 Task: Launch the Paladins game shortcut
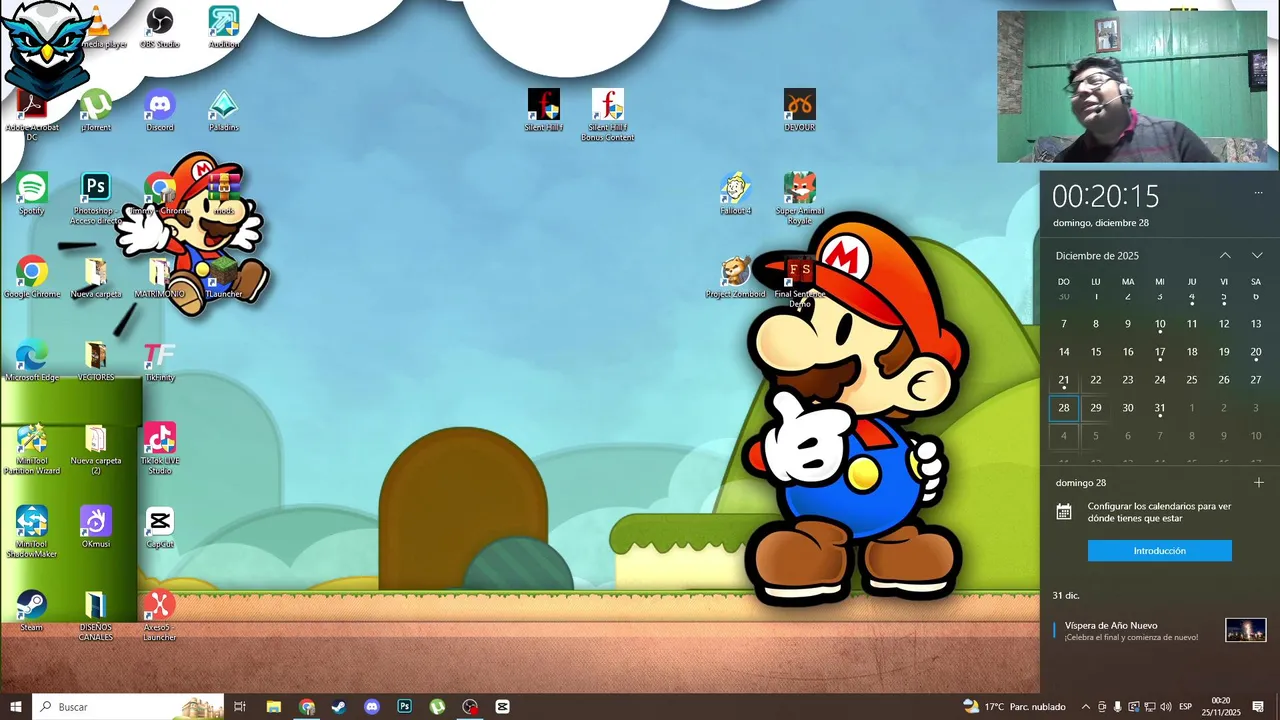pyautogui.click(x=224, y=110)
